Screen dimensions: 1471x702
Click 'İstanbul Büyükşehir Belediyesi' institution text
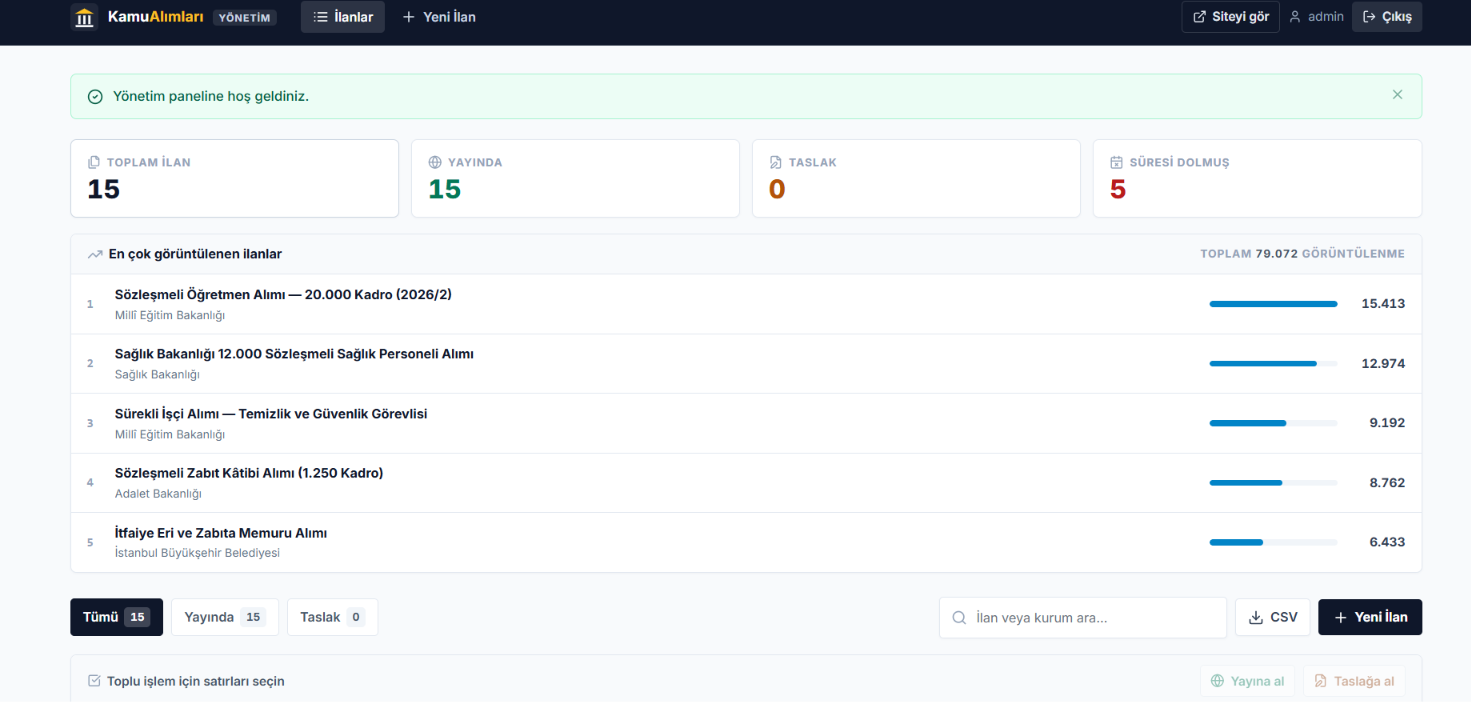[197, 553]
